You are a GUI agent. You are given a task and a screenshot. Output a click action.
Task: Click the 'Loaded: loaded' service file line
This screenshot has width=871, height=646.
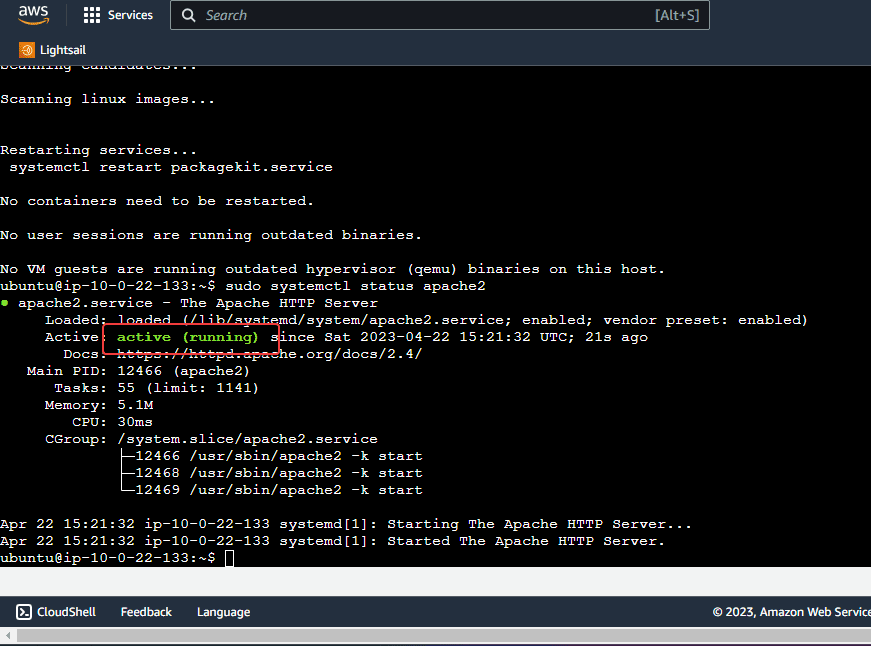tap(426, 320)
